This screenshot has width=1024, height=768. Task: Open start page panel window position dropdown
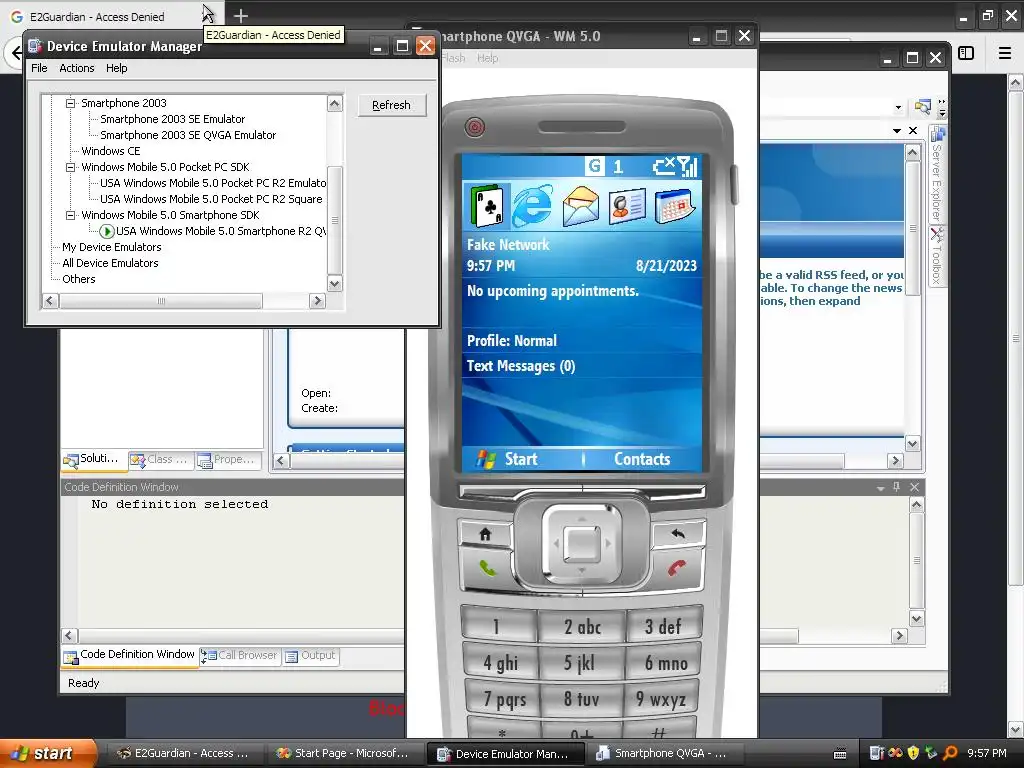897,131
